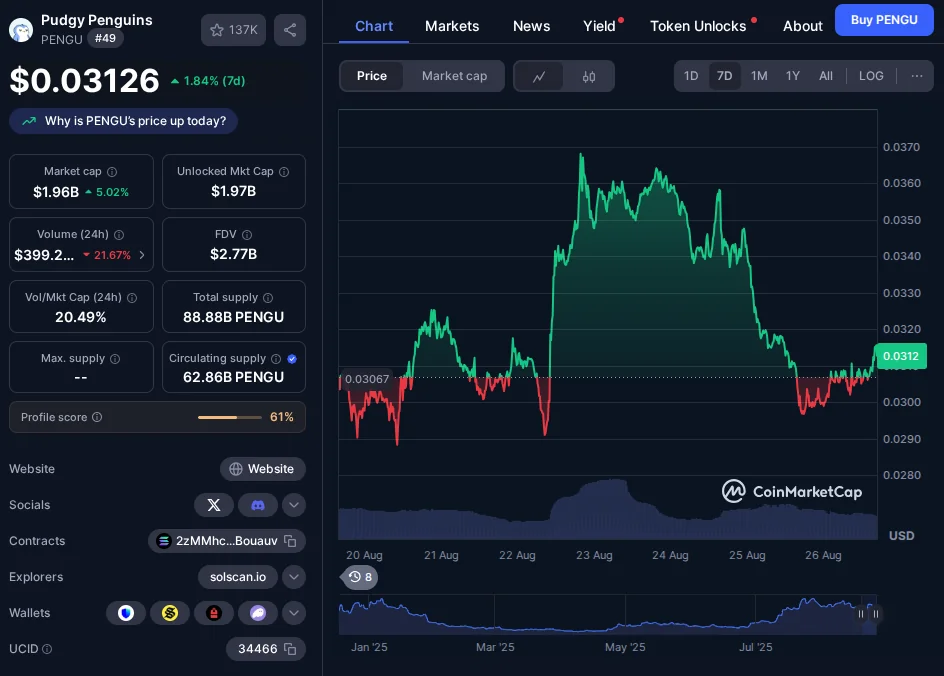Click the mini overview chart near Mar '25
This screenshot has width=944, height=676.
pyautogui.click(x=495, y=615)
